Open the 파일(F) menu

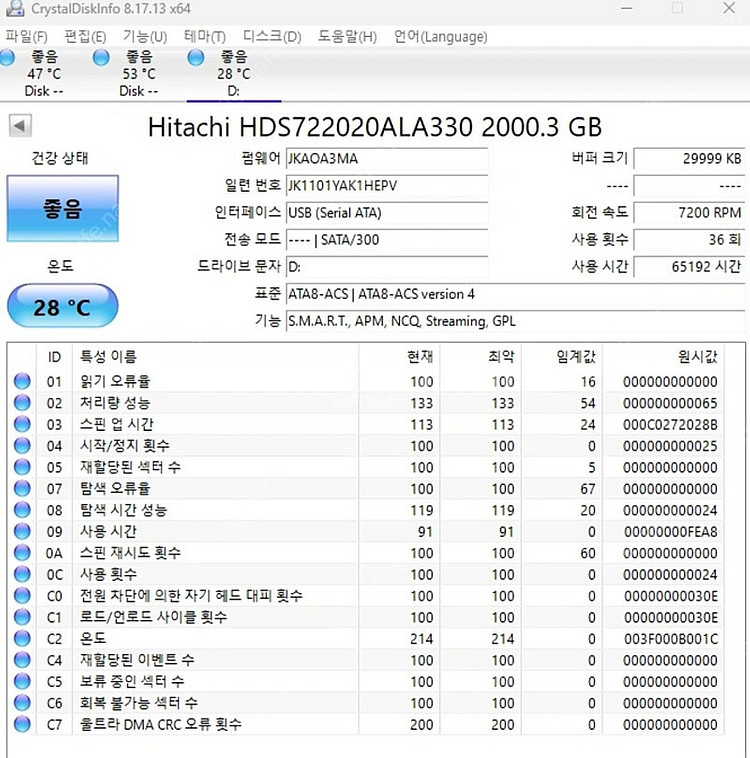pyautogui.click(x=26, y=37)
